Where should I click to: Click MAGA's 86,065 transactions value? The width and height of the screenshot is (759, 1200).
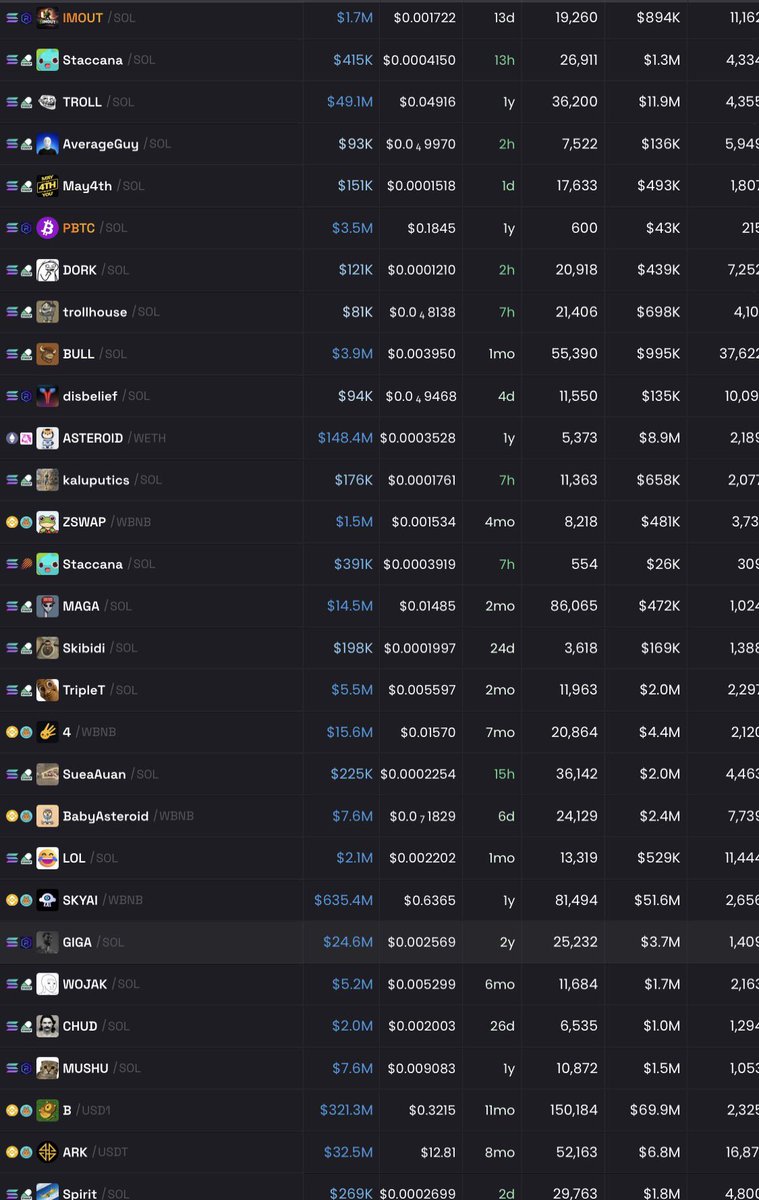574,606
